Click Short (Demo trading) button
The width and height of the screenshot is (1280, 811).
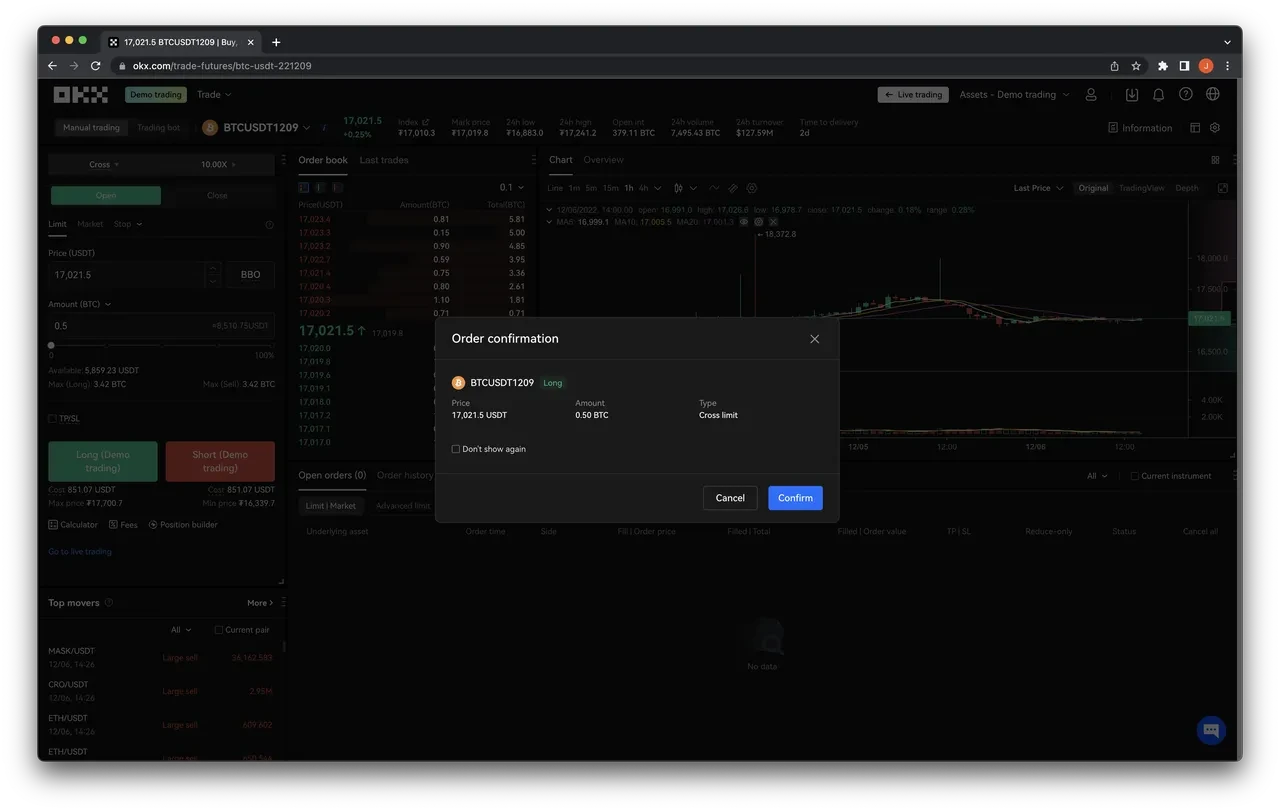[x=220, y=462]
